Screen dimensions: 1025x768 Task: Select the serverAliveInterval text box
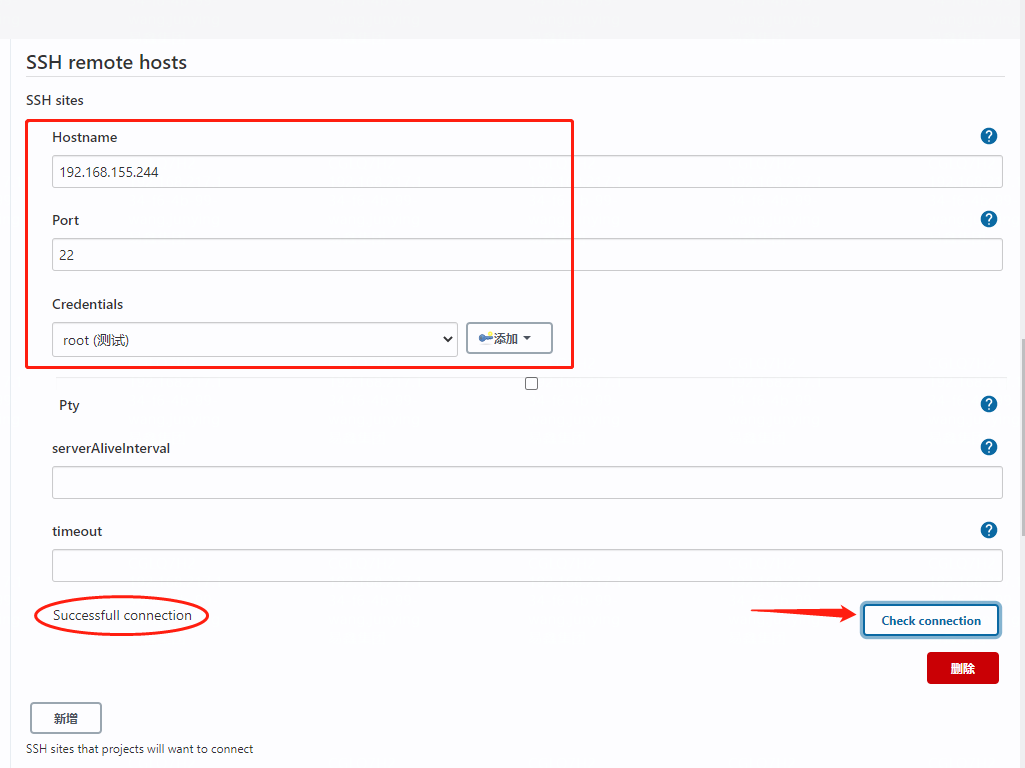(x=527, y=482)
